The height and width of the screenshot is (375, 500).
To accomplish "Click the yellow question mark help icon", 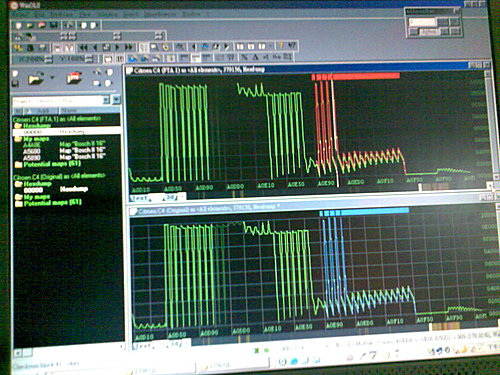I will point(282,45).
